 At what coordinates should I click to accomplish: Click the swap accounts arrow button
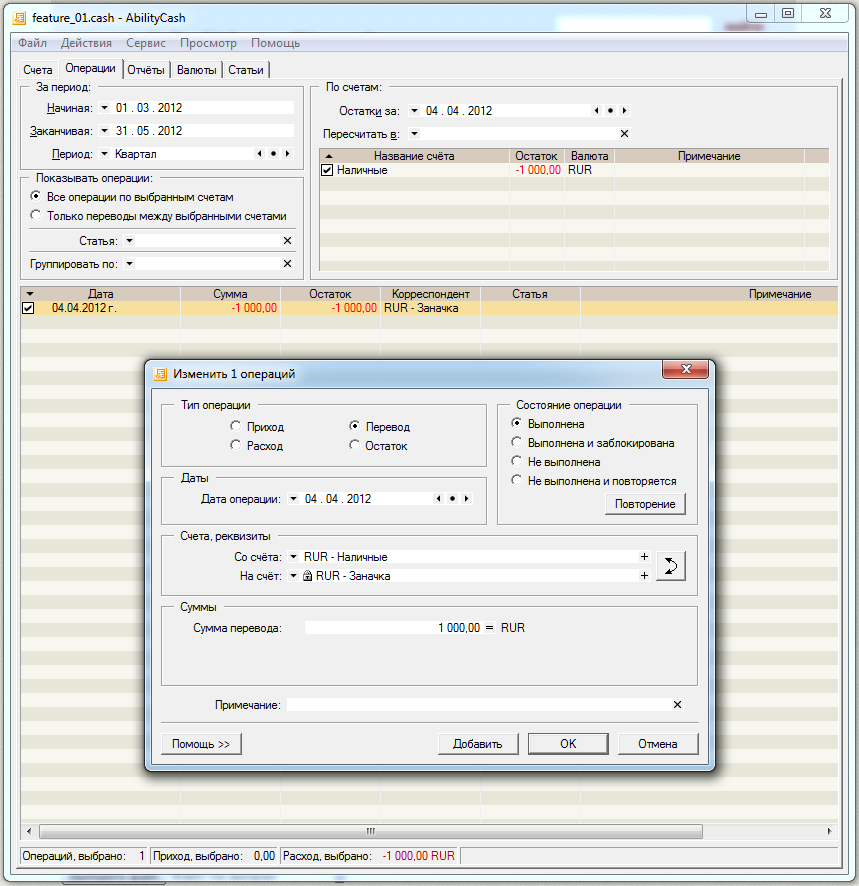(671, 566)
